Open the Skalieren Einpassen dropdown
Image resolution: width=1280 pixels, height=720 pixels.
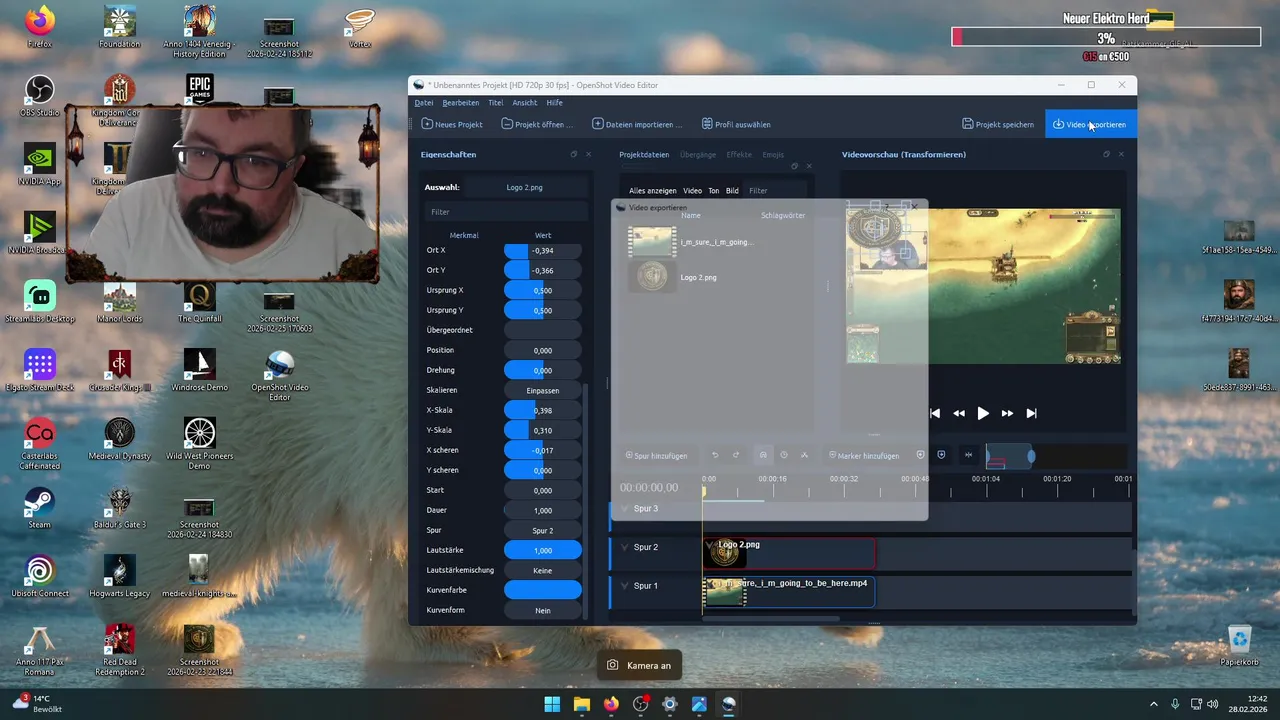(x=543, y=390)
